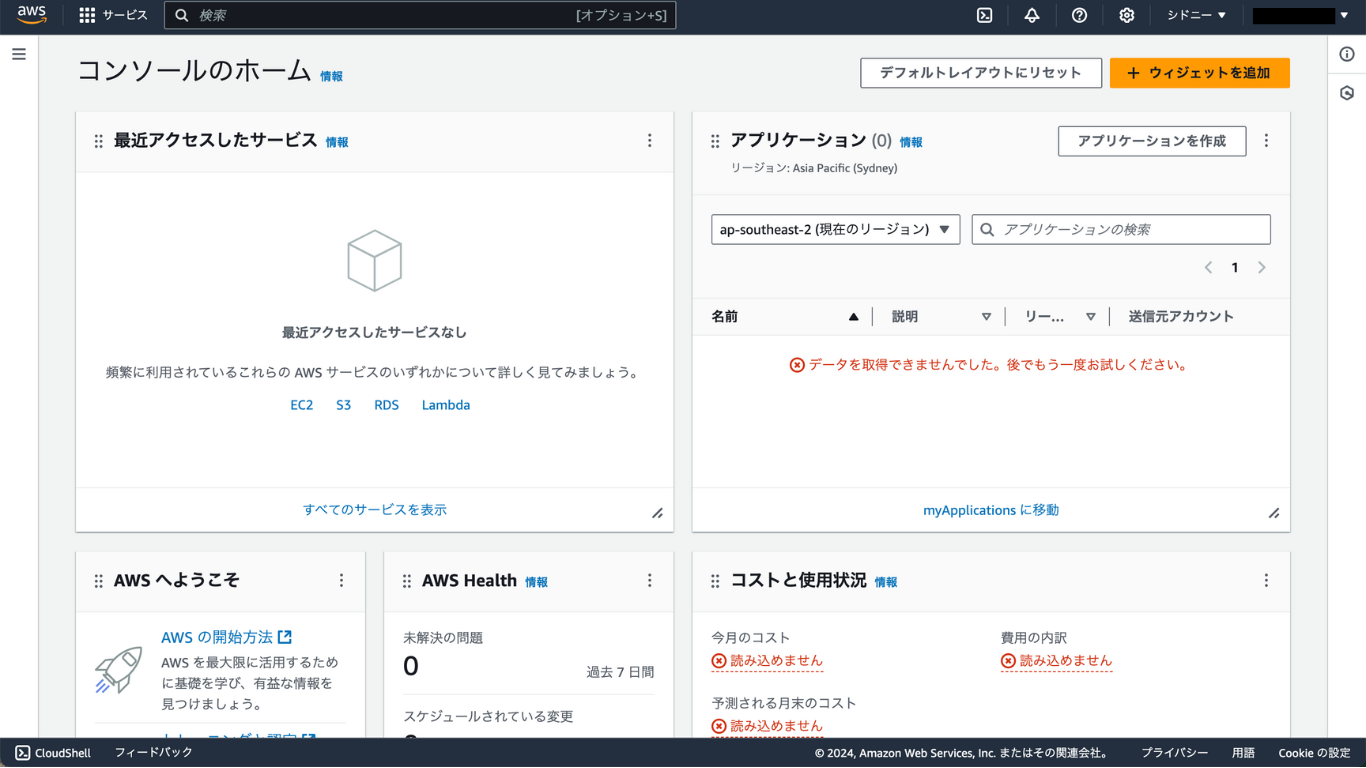Go to next page of applications

1261,267
